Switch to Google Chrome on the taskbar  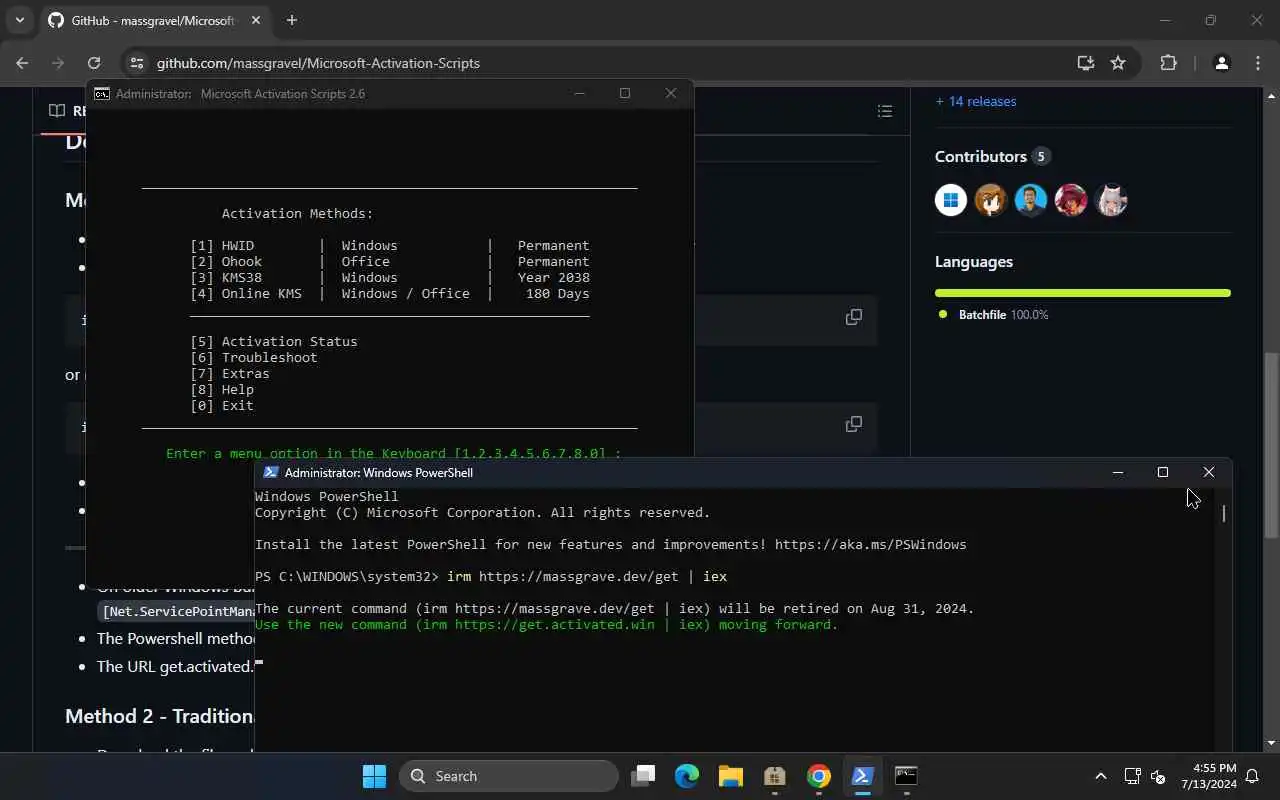click(818, 776)
